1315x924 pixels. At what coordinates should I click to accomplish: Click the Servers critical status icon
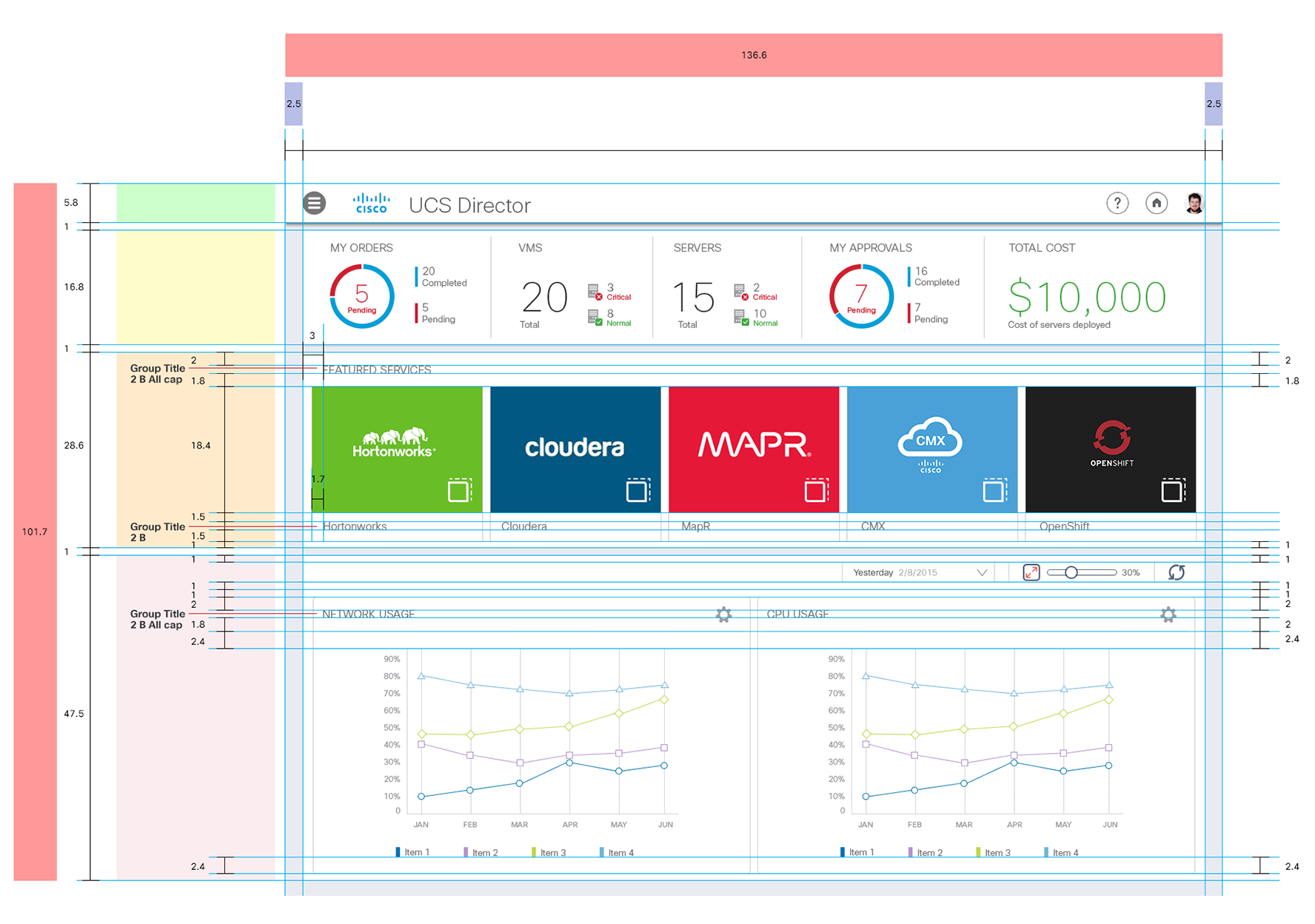[741, 292]
